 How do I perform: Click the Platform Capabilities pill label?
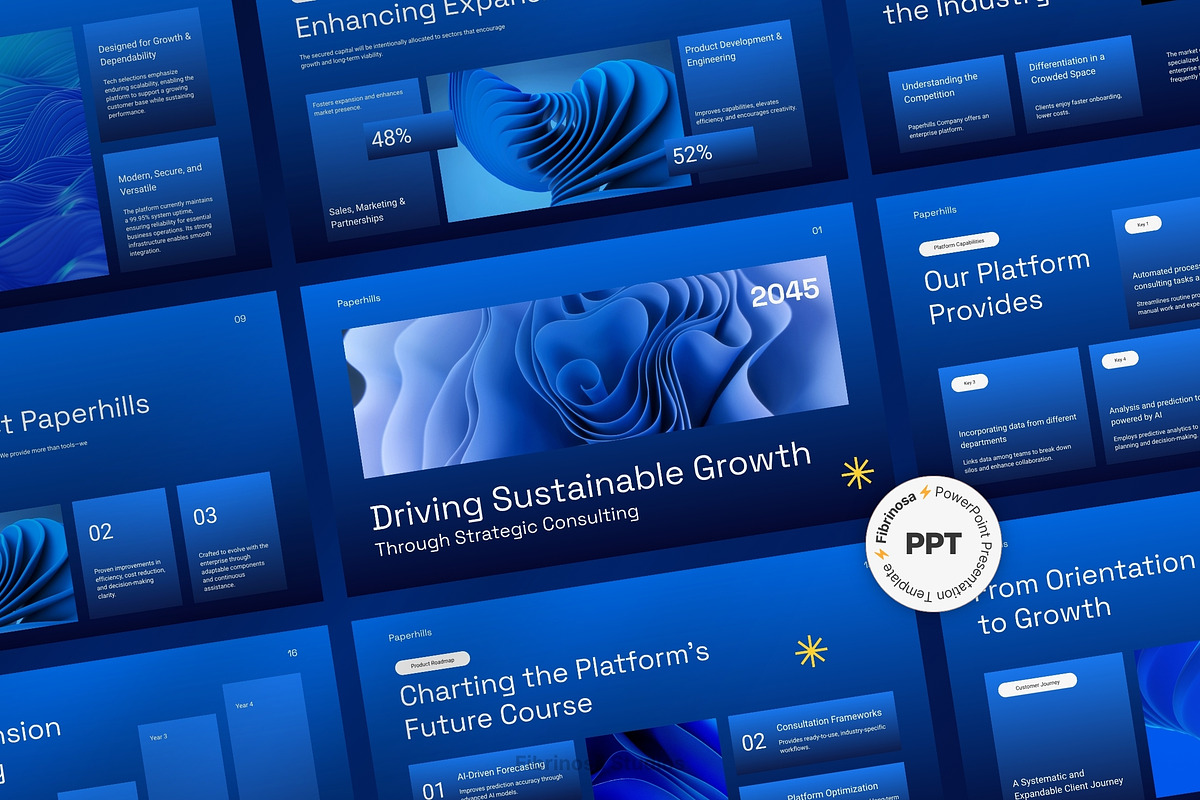click(959, 242)
